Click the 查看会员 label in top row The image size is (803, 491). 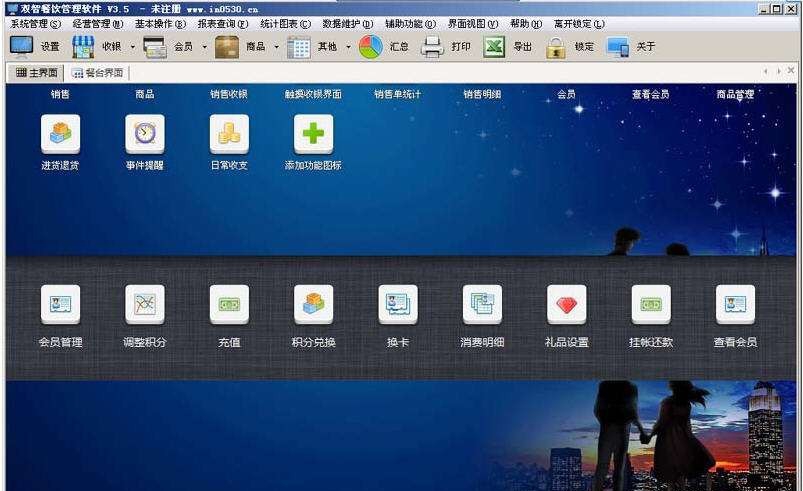click(651, 94)
